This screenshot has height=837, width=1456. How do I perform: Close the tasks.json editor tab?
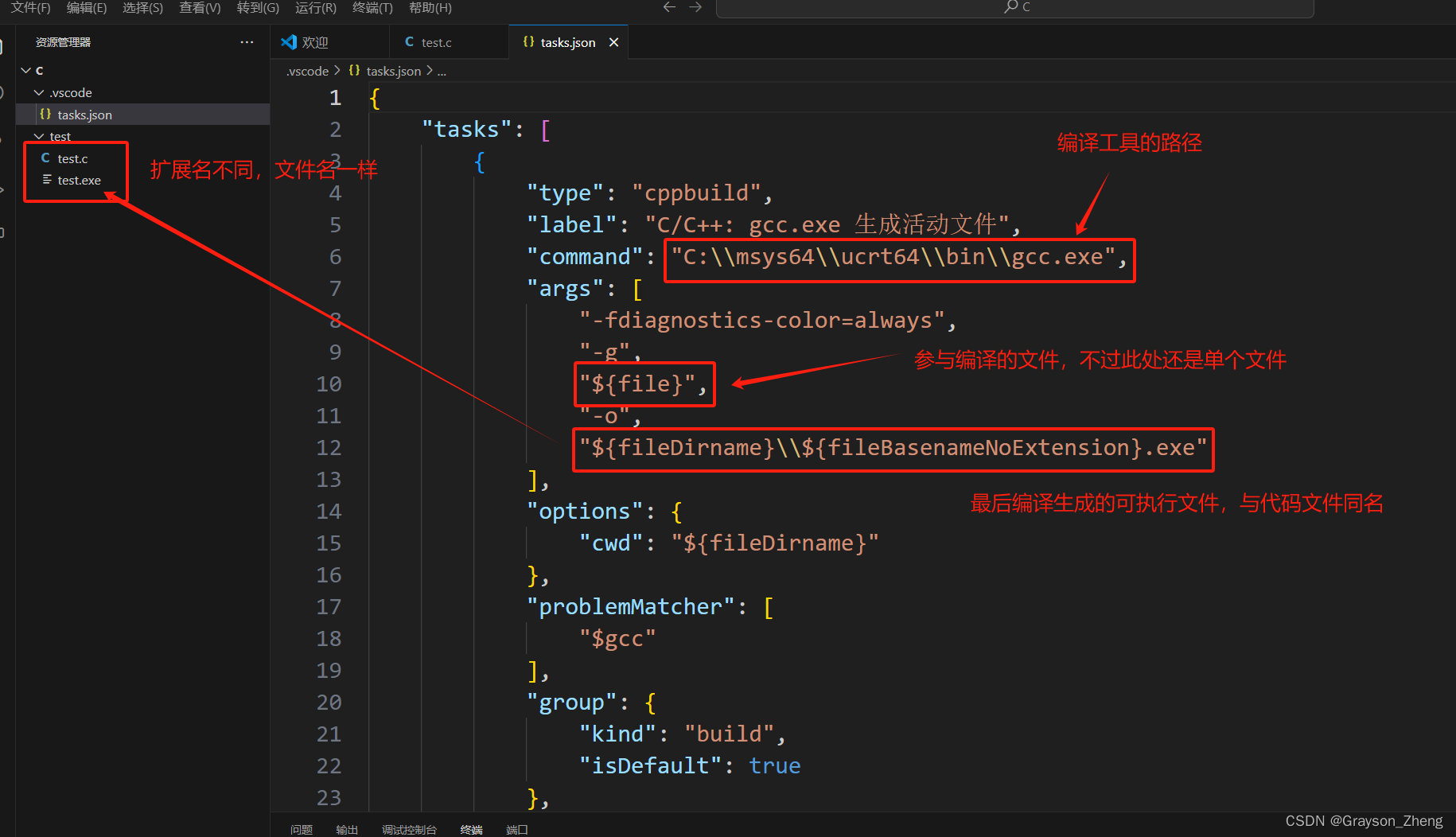coord(613,42)
